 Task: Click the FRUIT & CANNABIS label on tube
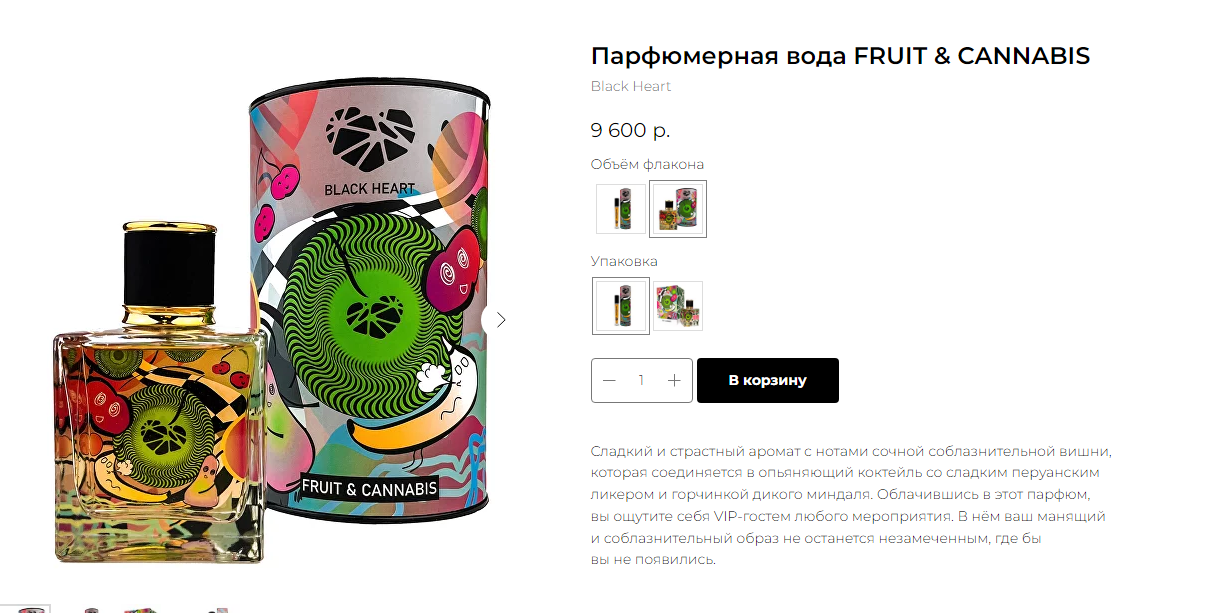coord(369,489)
